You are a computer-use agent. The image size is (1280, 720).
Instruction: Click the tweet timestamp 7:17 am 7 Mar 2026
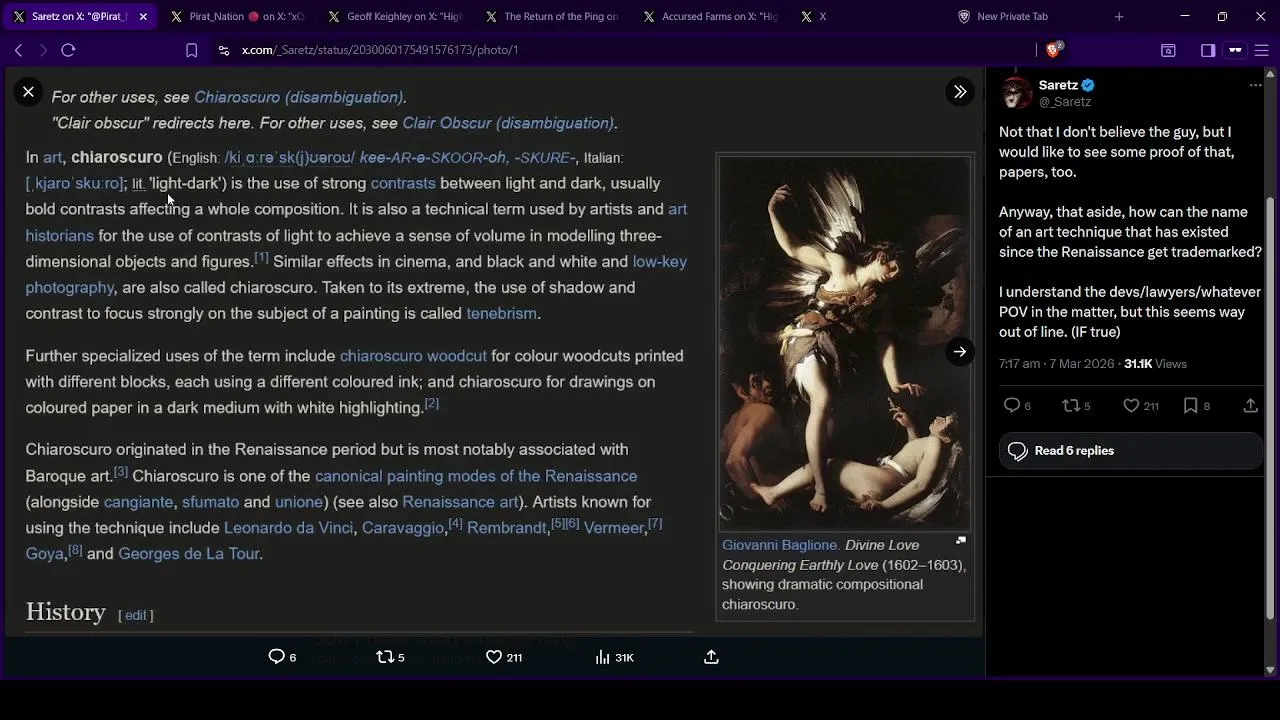pos(1057,364)
